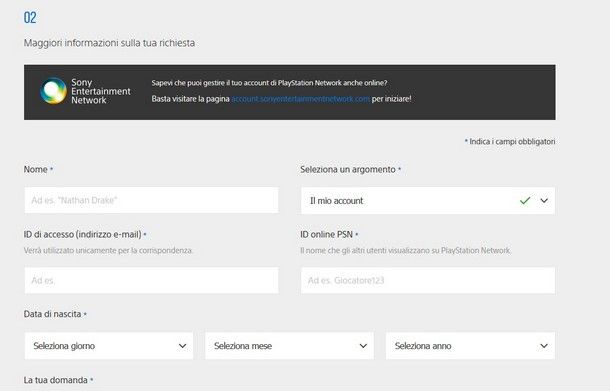Click the ID online PSN label
This screenshot has width=610, height=391.
[x=326, y=235]
